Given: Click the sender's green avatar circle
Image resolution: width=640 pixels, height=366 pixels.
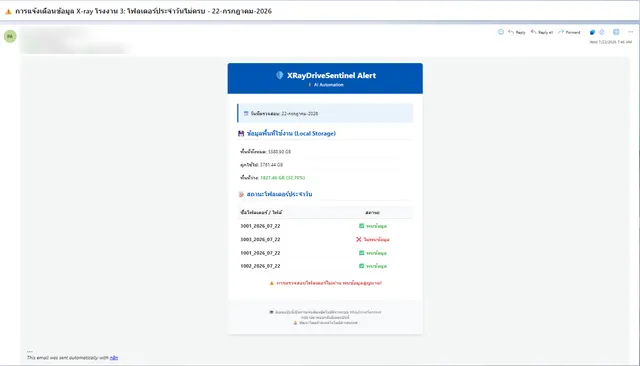Looking at the screenshot, I should [x=10, y=36].
